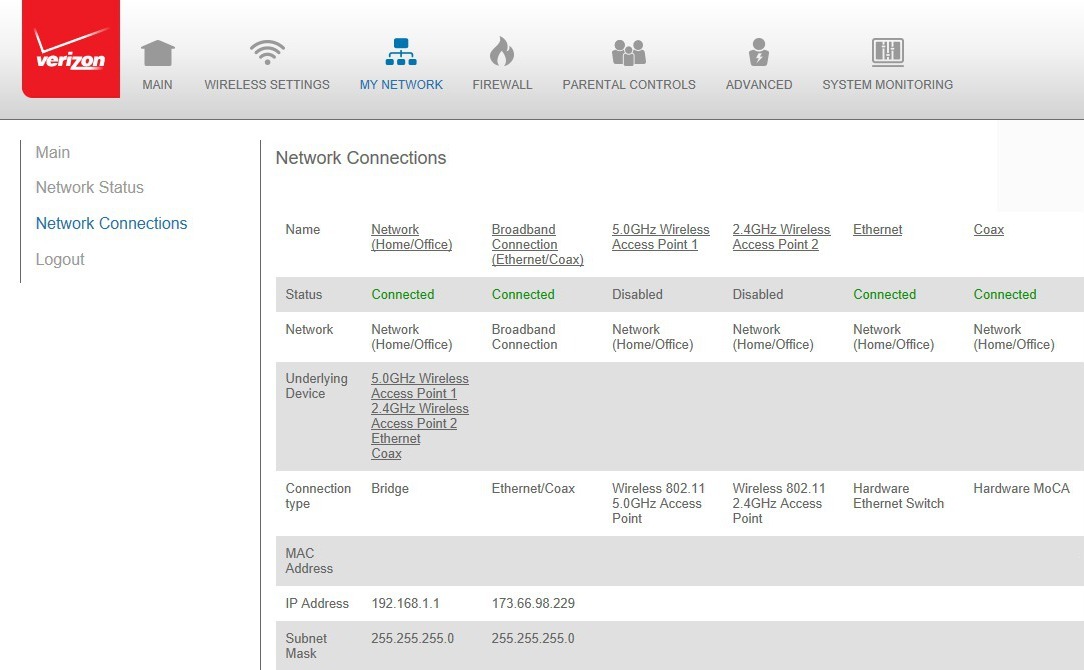The width and height of the screenshot is (1084, 670).
Task: Open the Main sidebar entry
Action: 52,152
